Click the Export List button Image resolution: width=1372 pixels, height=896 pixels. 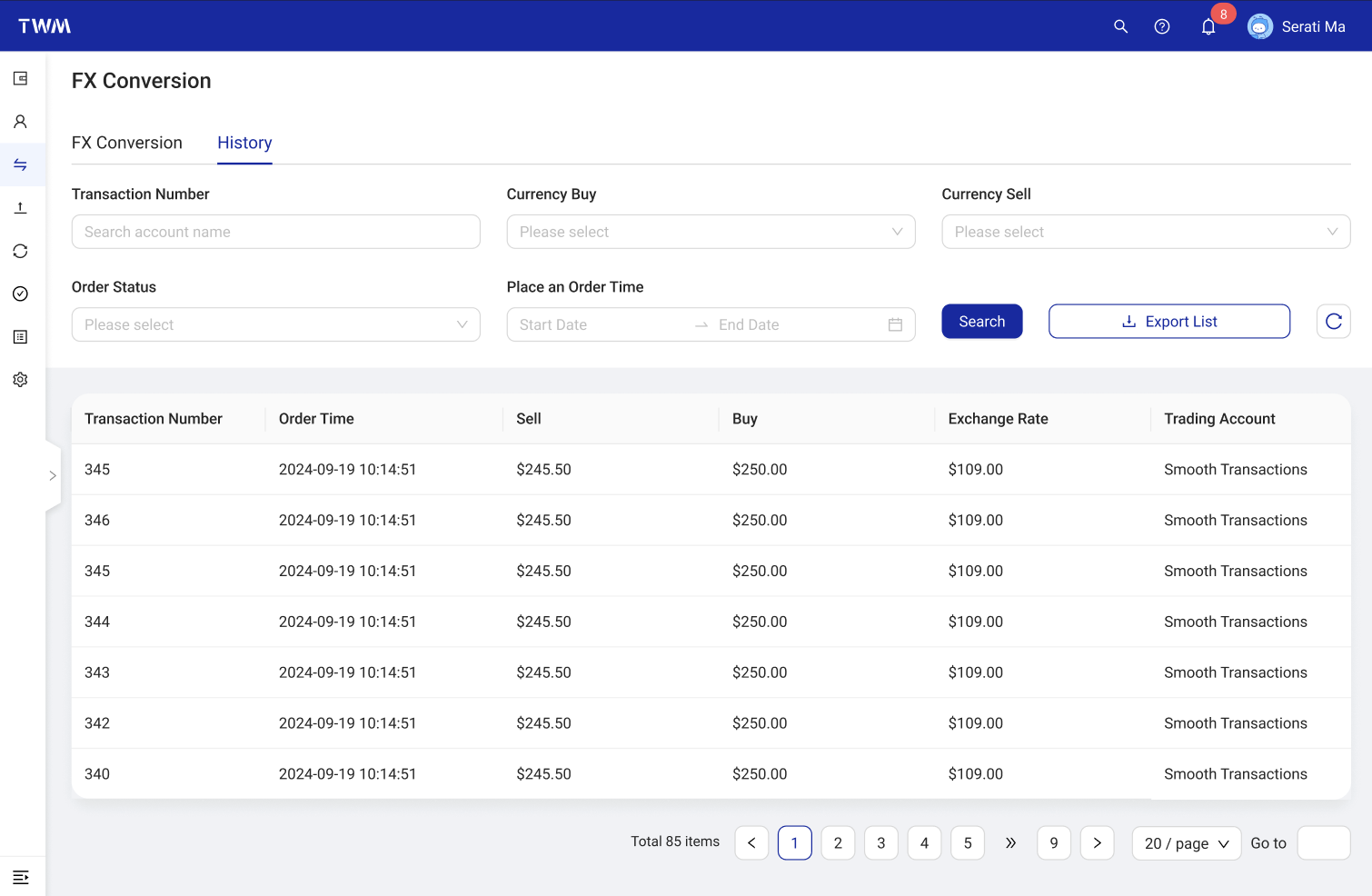coord(1169,321)
